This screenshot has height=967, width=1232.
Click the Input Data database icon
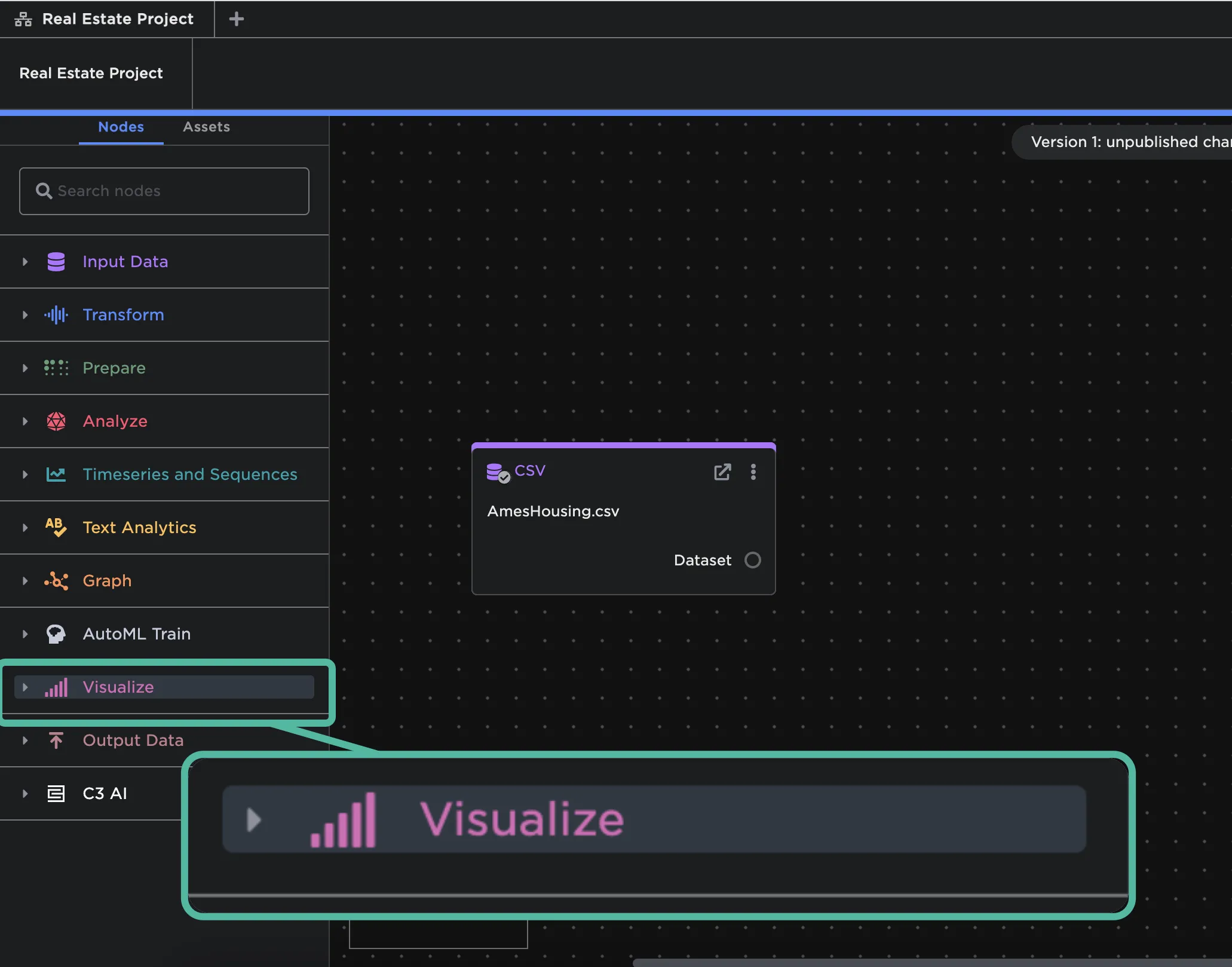[56, 262]
